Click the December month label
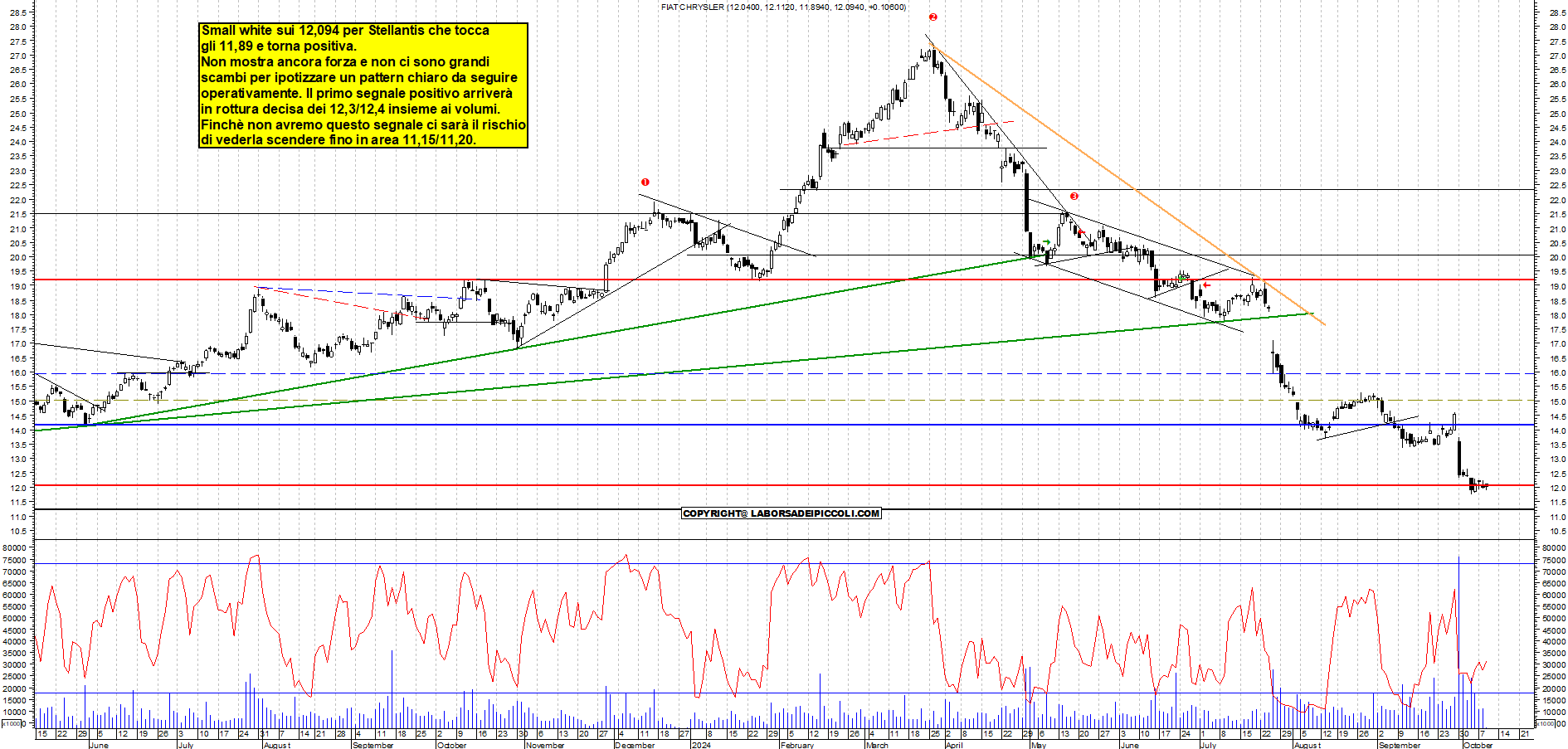This screenshot has width=1568, height=749. coord(635,745)
